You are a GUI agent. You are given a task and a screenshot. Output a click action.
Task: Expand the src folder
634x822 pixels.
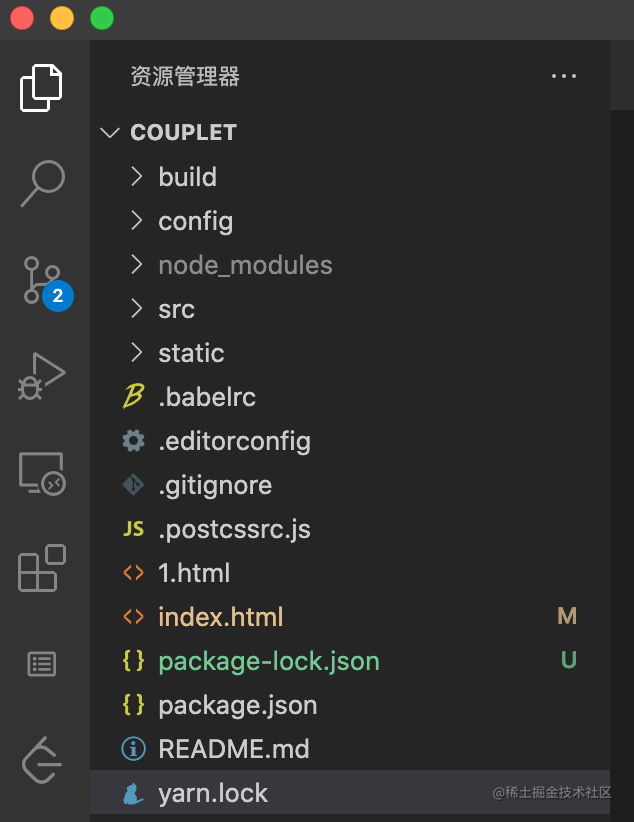[176, 309]
